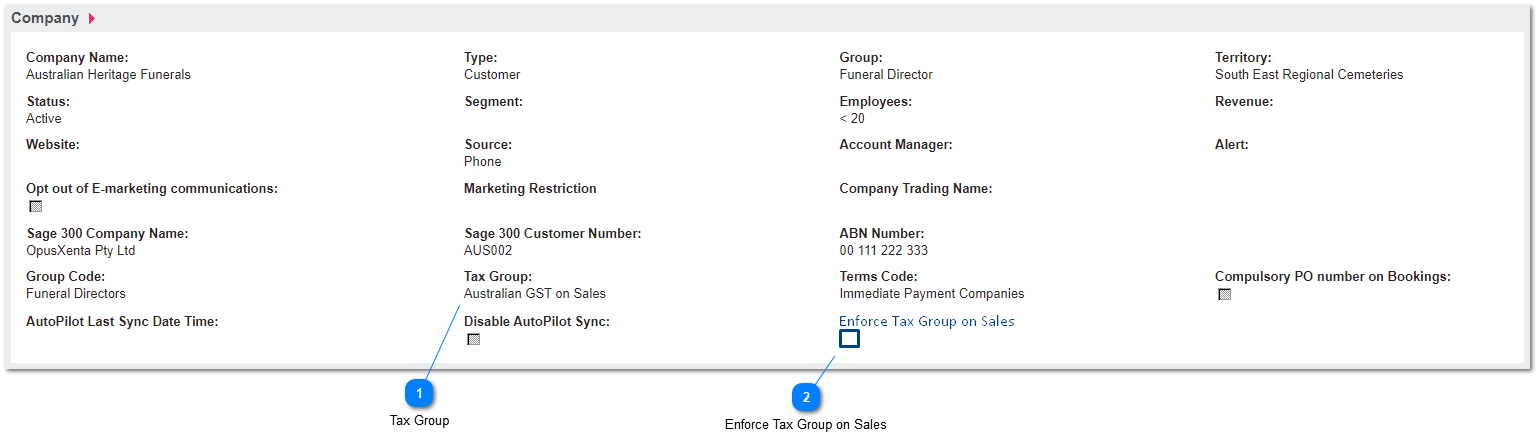
Task: Click the ABN Number: label
Action: coord(882,234)
